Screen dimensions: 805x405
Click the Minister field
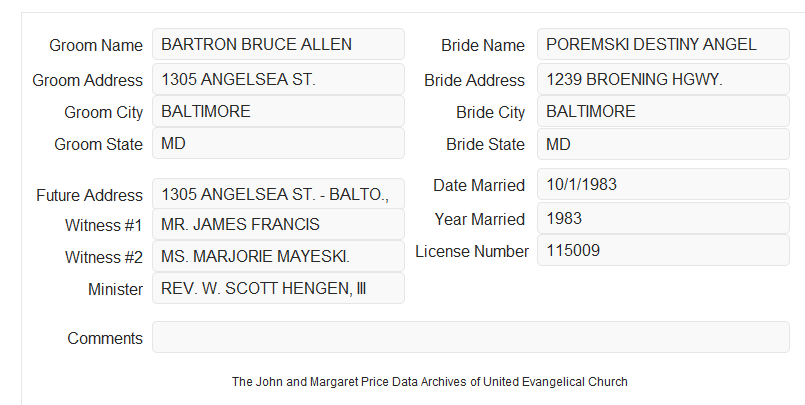278,288
